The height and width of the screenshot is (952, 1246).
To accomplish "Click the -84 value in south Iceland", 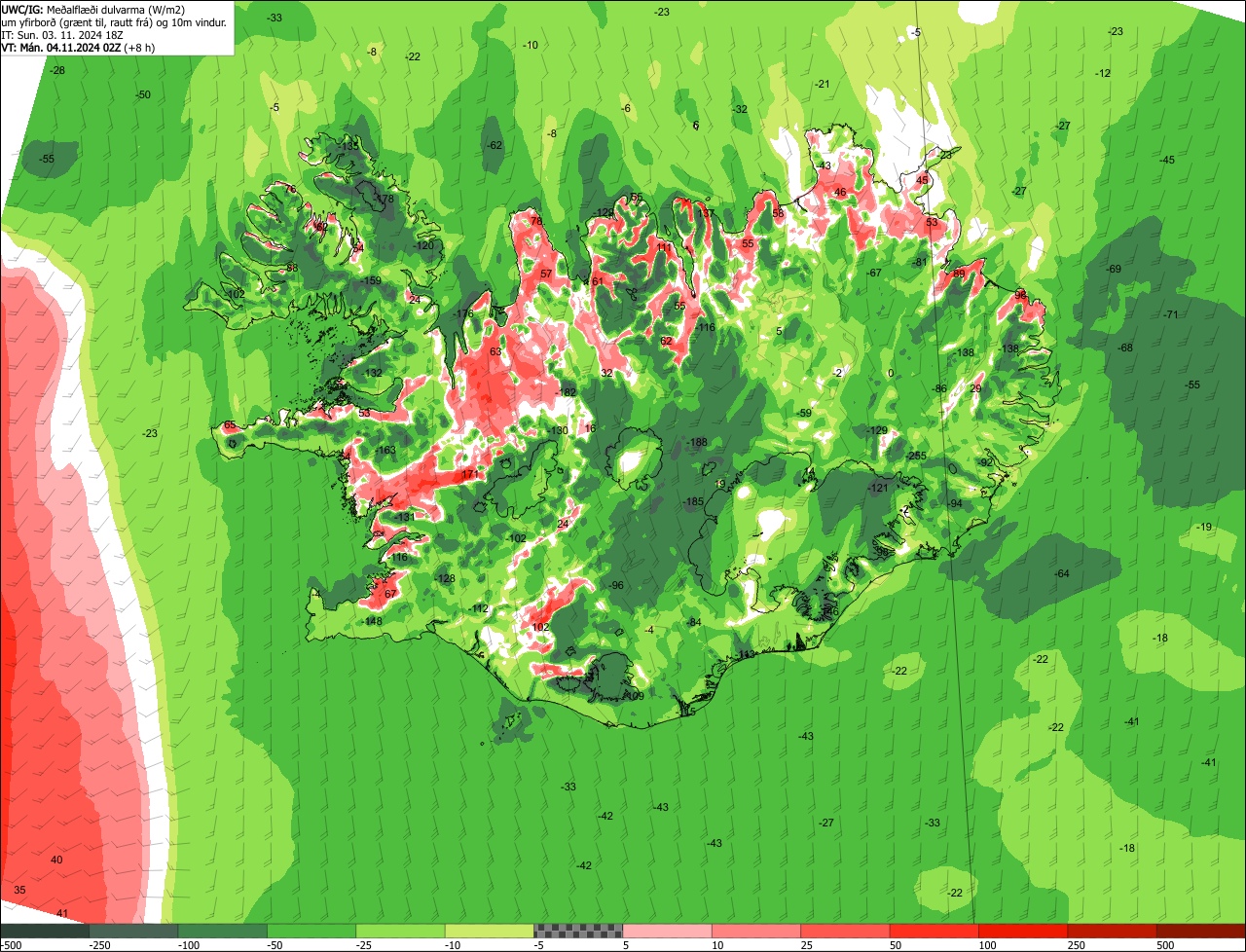I will 694,622.
